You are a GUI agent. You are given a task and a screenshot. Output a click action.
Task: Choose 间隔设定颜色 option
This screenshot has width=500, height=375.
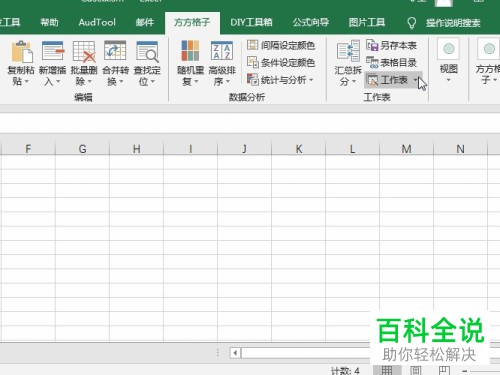click(x=281, y=45)
